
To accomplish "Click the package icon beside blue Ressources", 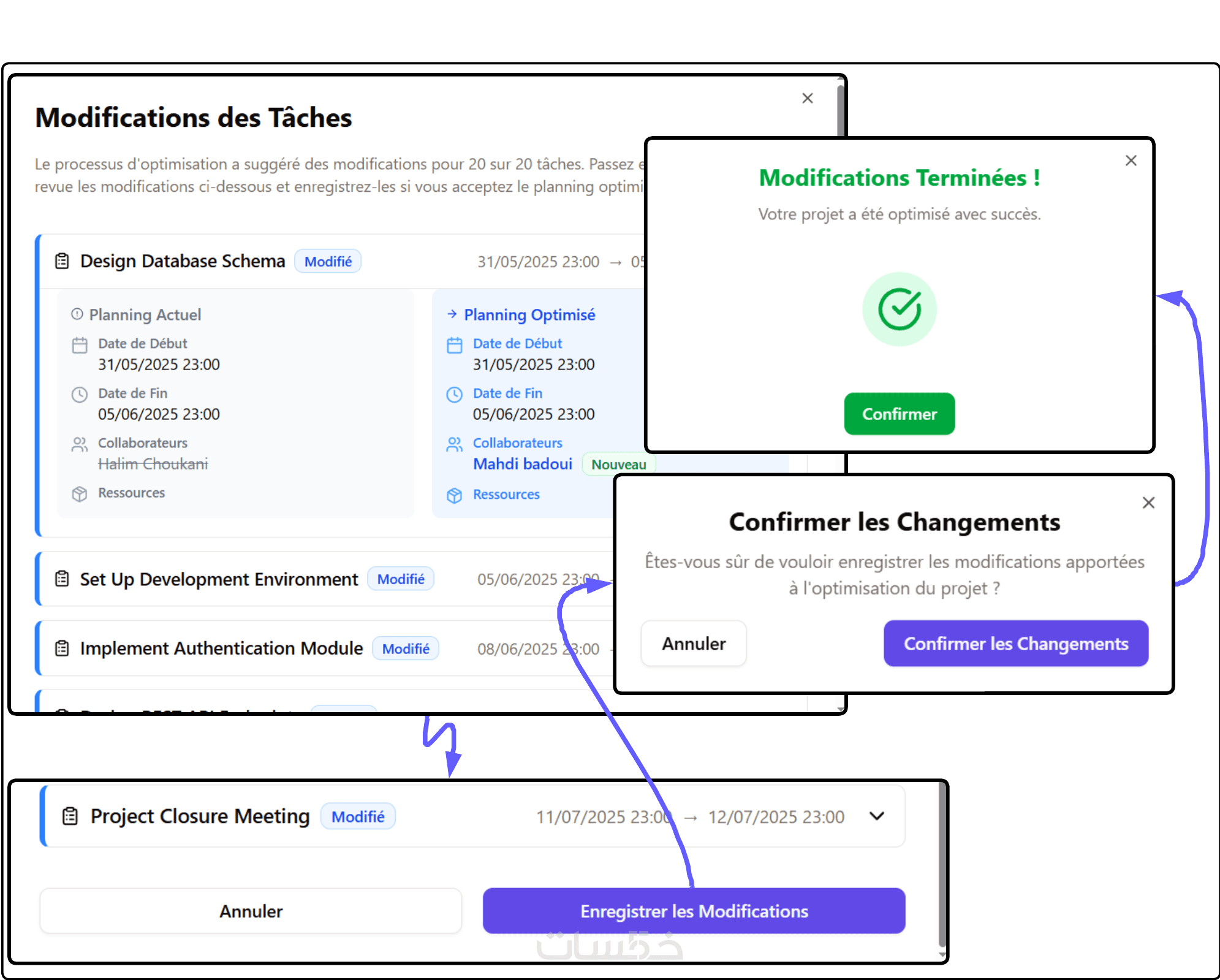I will pos(454,495).
